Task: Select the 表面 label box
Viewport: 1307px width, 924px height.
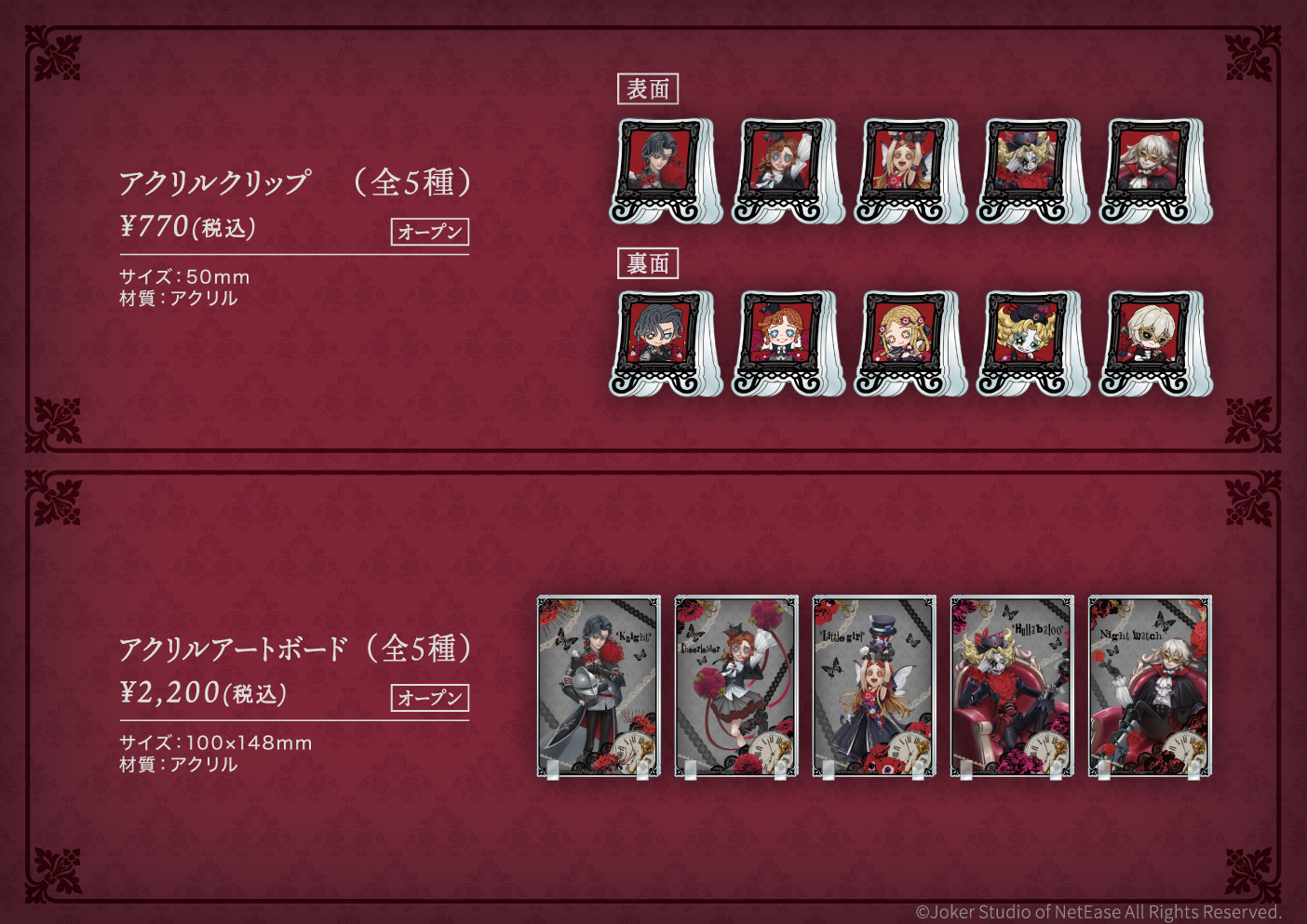Action: [x=648, y=89]
